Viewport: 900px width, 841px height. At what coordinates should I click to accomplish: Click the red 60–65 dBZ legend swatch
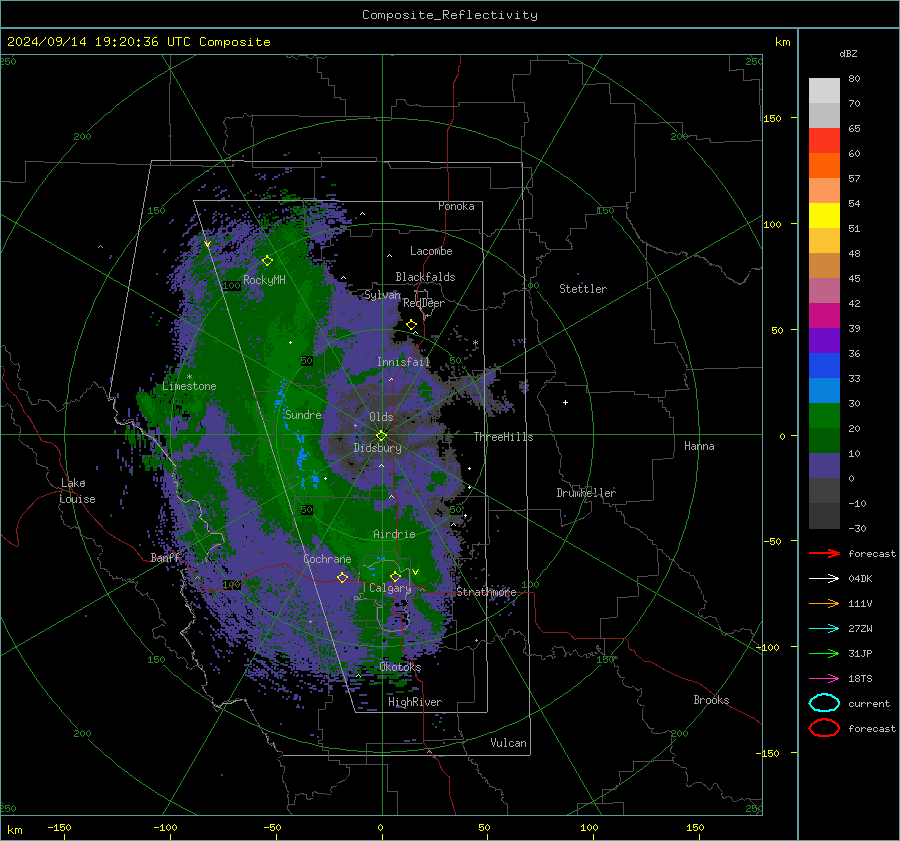click(824, 141)
